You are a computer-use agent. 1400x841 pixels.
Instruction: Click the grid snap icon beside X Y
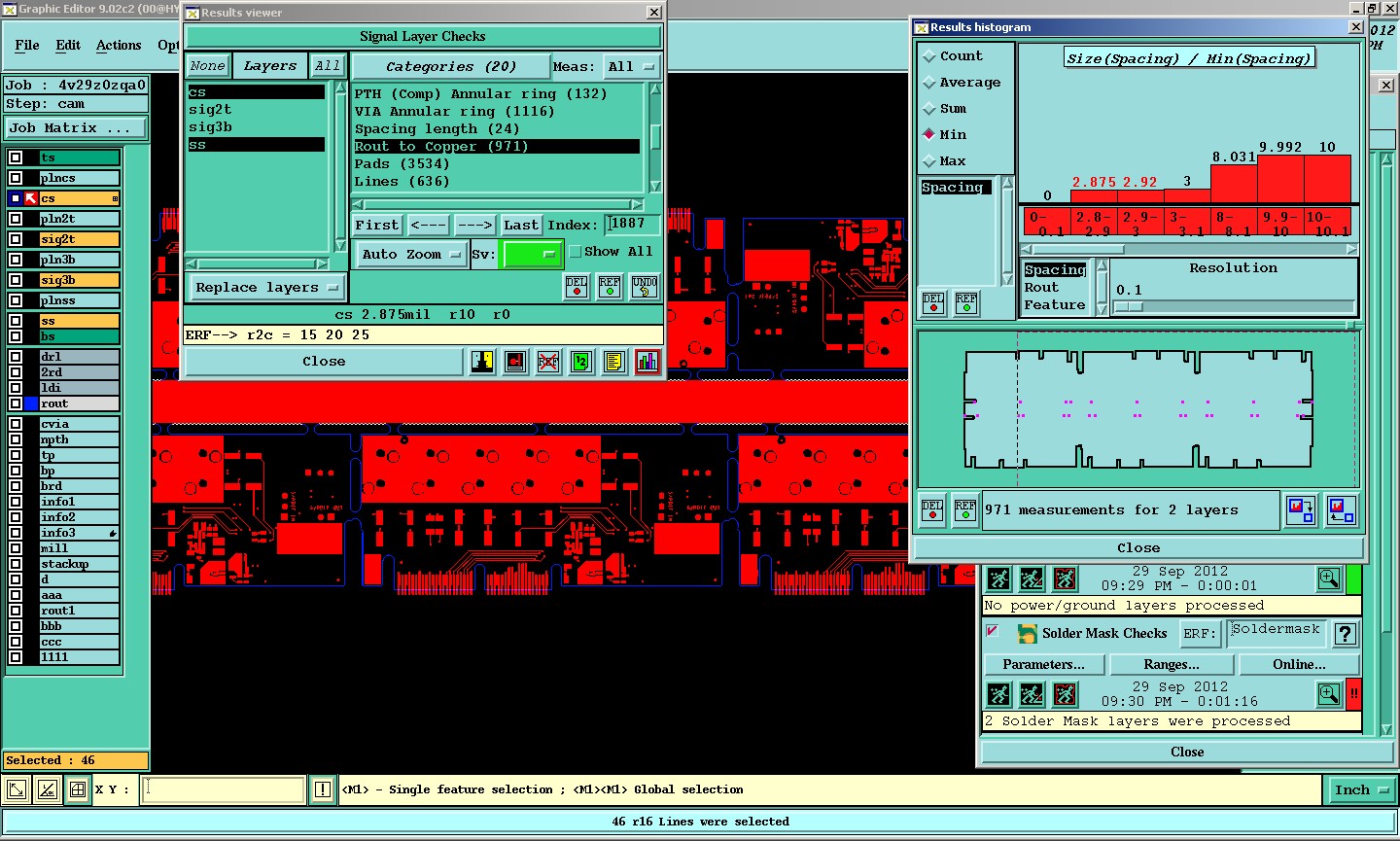(x=78, y=789)
